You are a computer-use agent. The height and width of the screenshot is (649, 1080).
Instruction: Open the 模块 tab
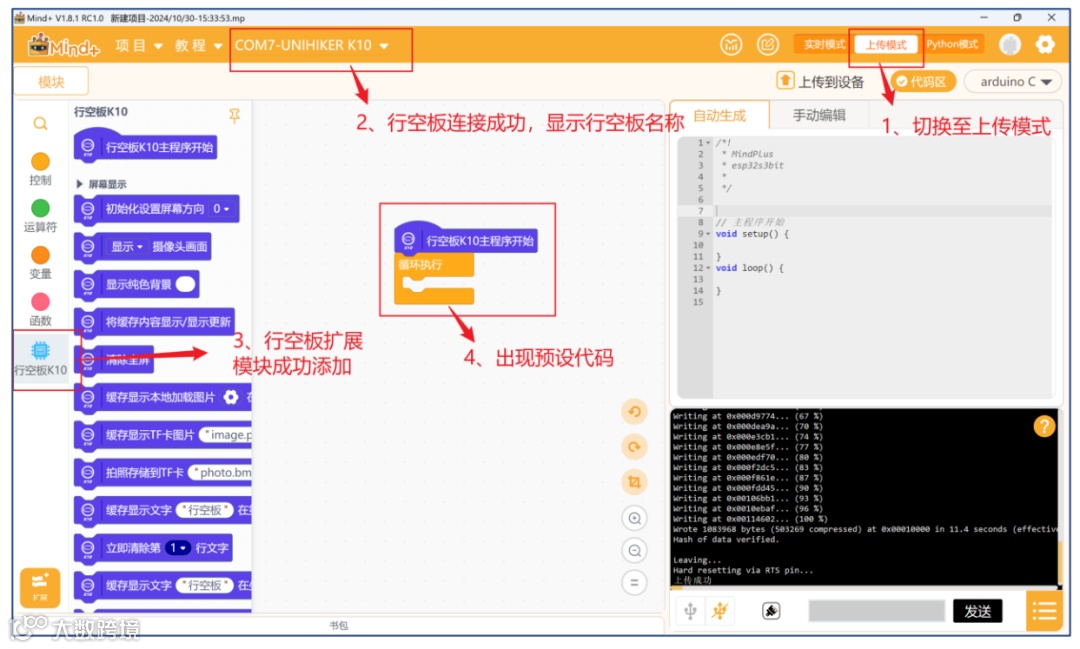click(51, 81)
